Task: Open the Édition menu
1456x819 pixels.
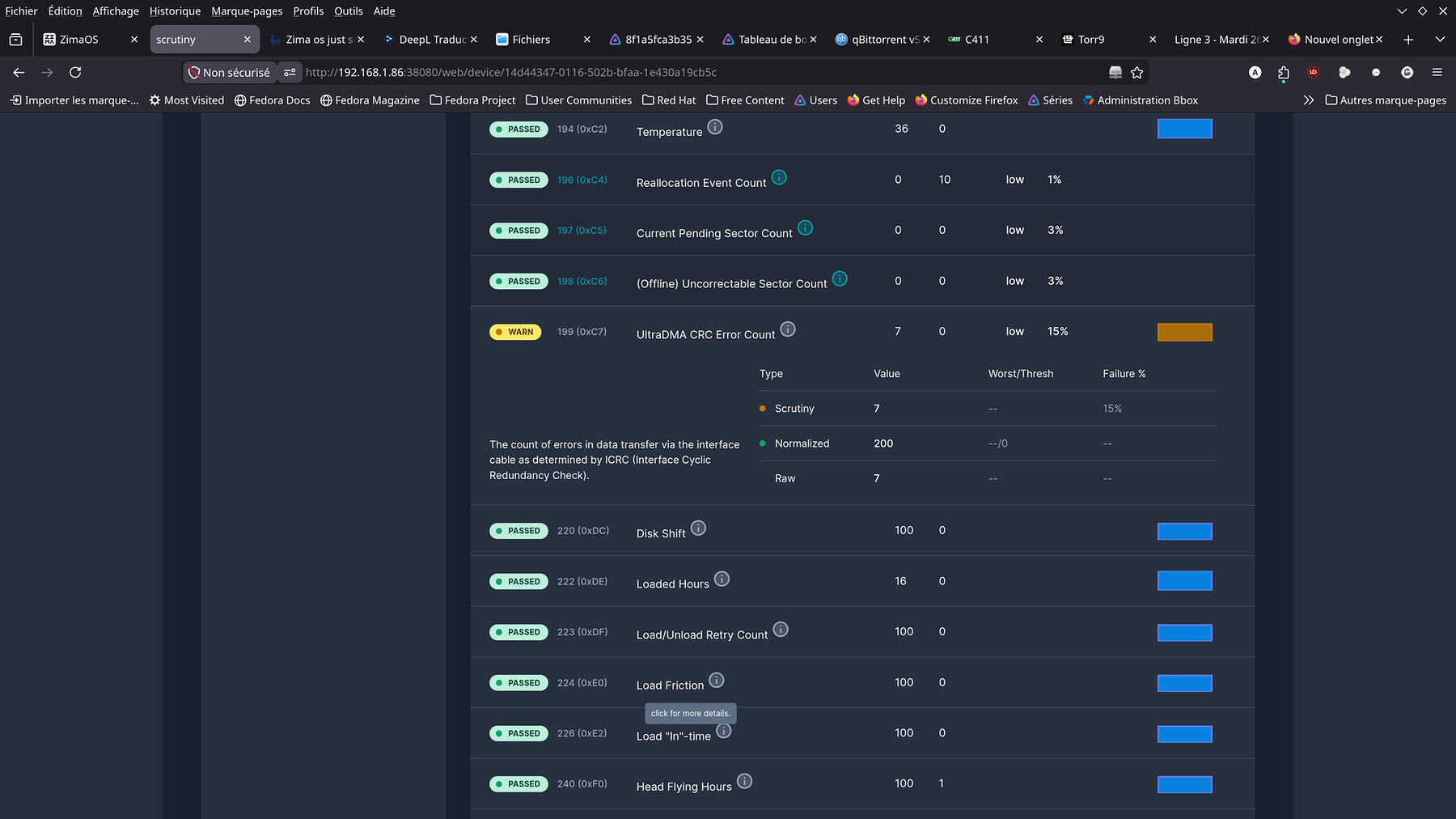Action: pyautogui.click(x=65, y=11)
